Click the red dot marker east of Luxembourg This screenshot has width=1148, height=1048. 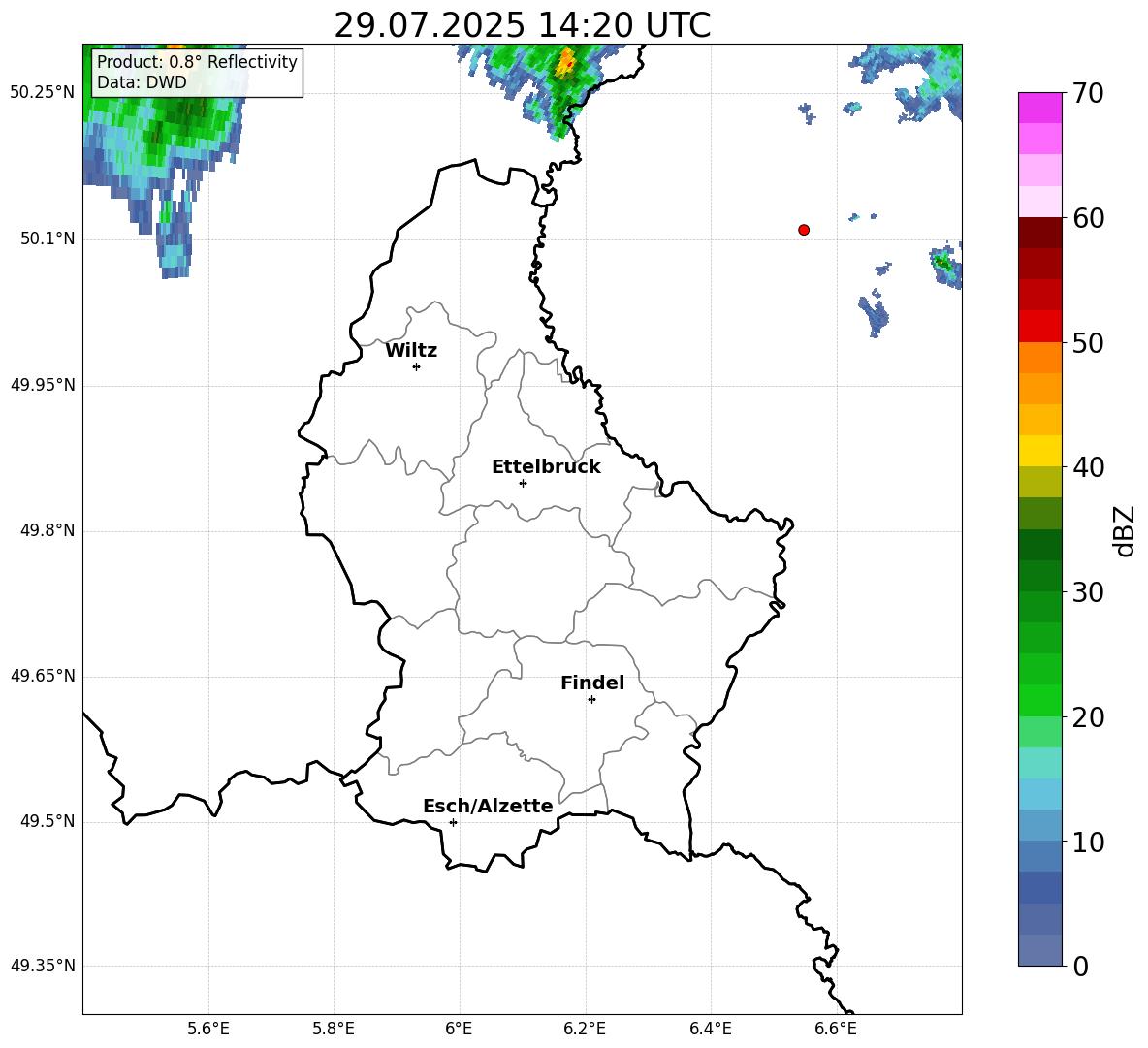(x=804, y=230)
